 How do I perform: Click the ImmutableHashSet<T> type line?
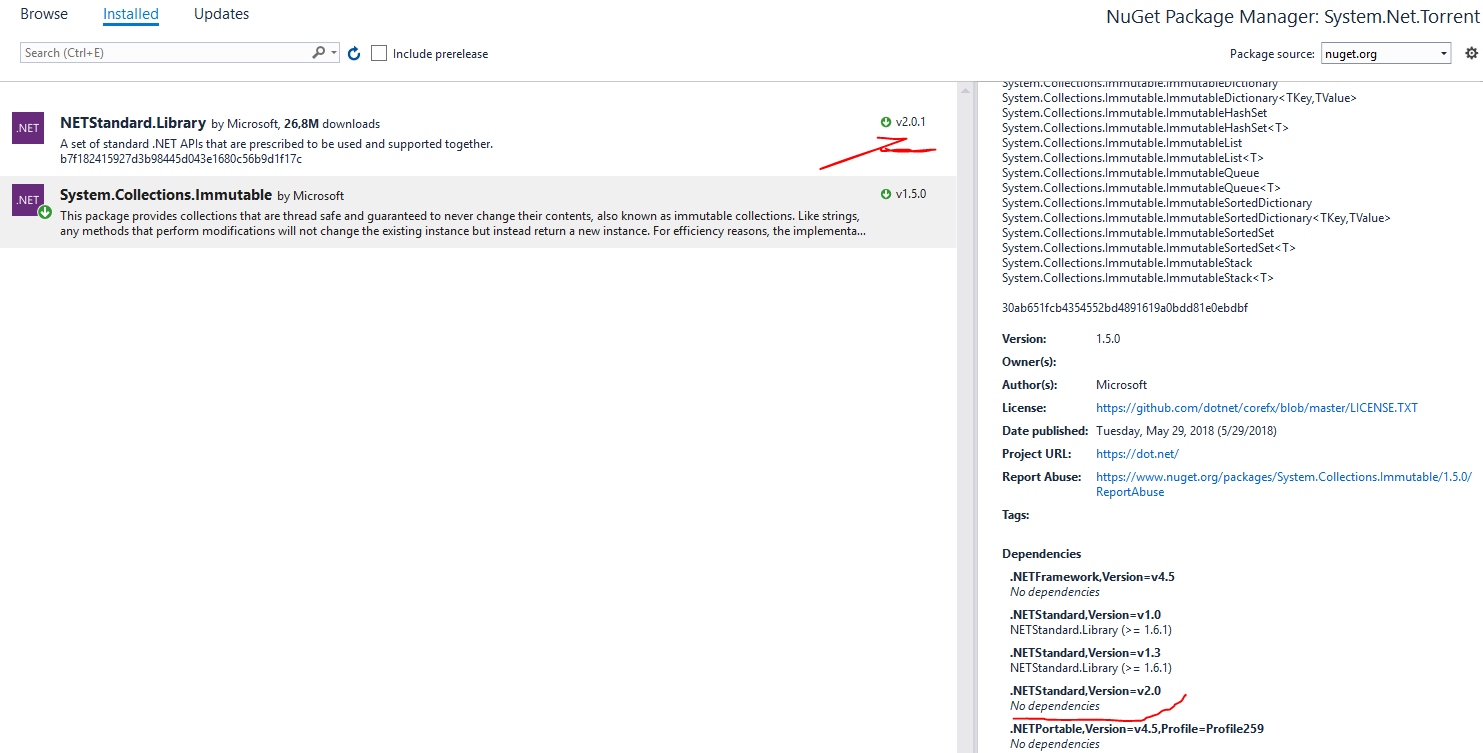(x=1145, y=128)
